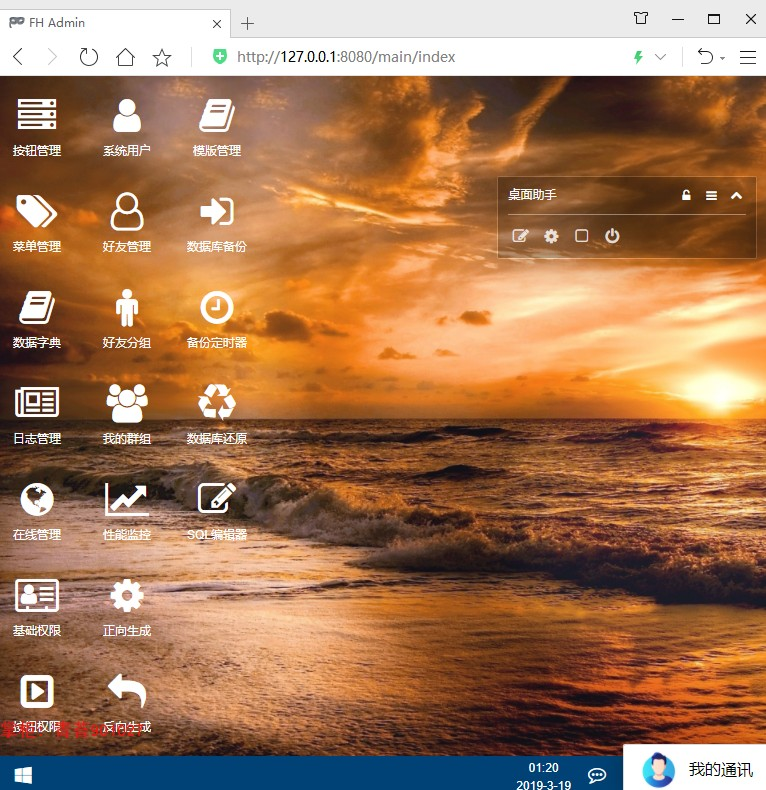Click the green lightning speed-mode icon
The width and height of the screenshot is (766, 790).
(638, 57)
